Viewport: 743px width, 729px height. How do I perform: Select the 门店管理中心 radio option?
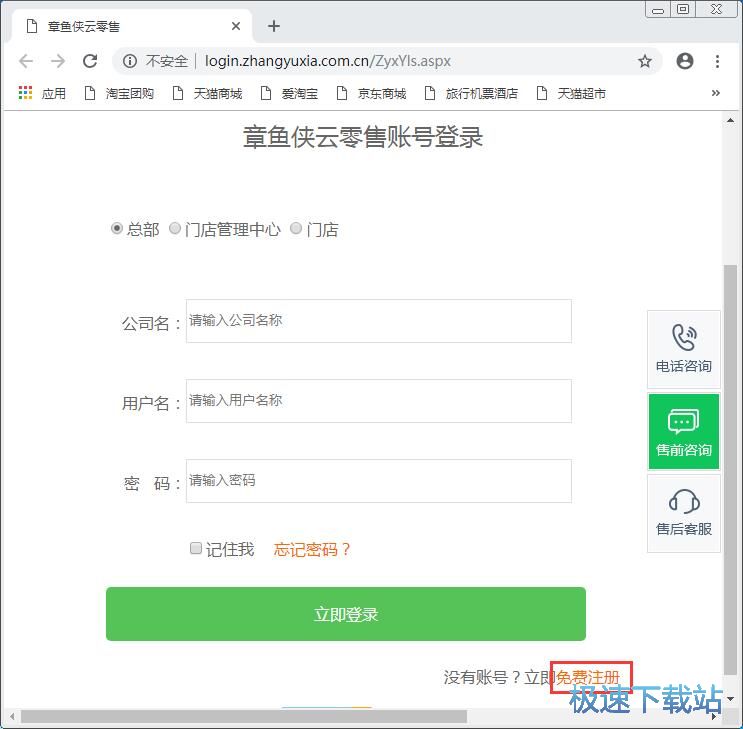tap(175, 228)
